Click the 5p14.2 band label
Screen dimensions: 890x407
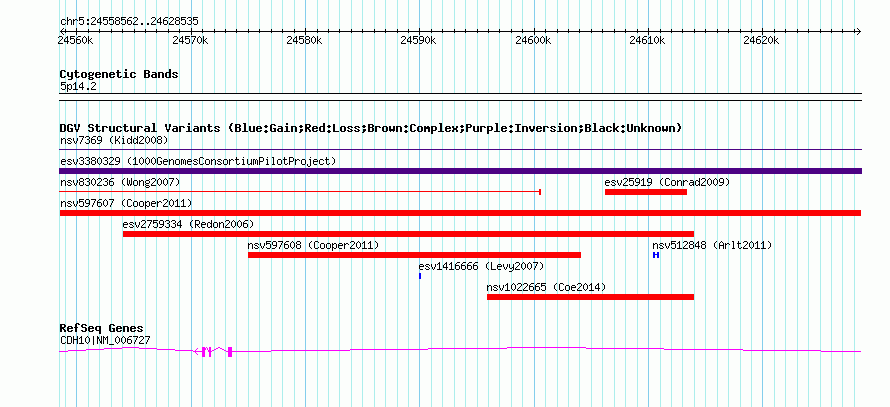tap(78, 86)
